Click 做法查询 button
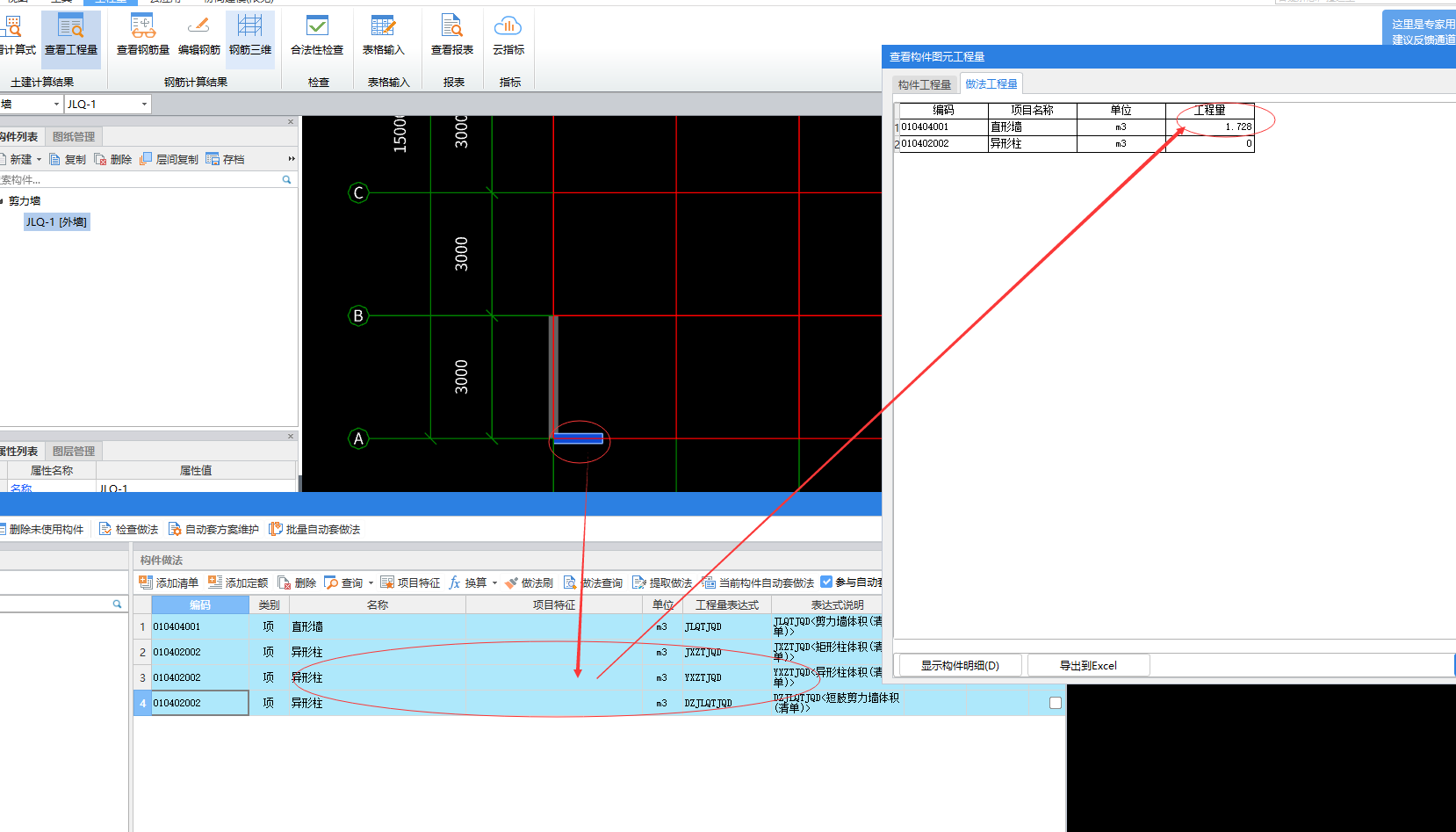Viewport: 1456px width, 832px height. coord(593,582)
